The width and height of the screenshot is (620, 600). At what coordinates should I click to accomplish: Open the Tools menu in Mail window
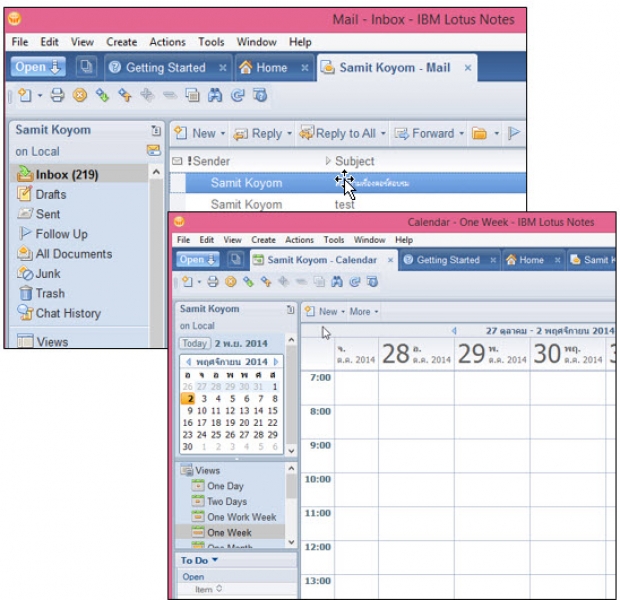[x=211, y=42]
